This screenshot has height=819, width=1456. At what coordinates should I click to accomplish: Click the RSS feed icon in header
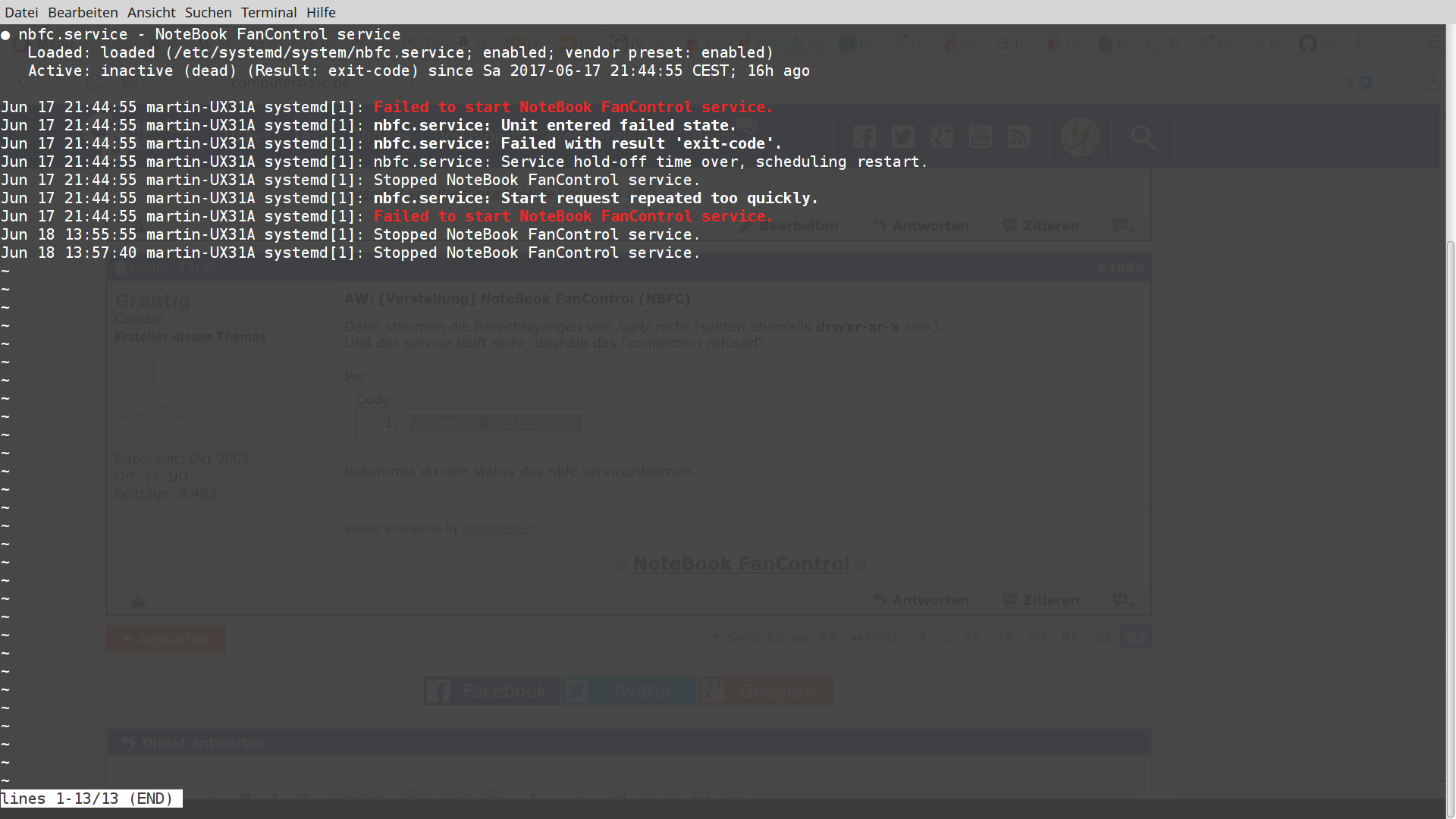click(x=1018, y=137)
